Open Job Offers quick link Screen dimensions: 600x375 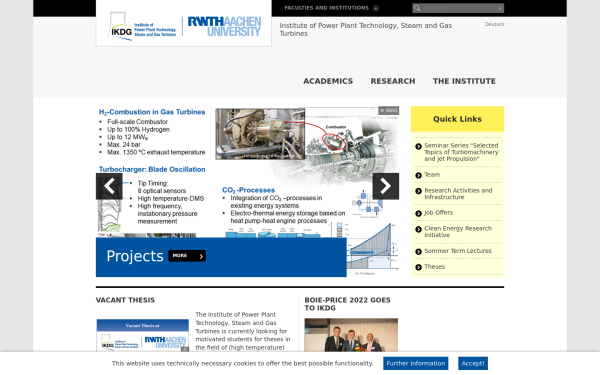tap(439, 212)
